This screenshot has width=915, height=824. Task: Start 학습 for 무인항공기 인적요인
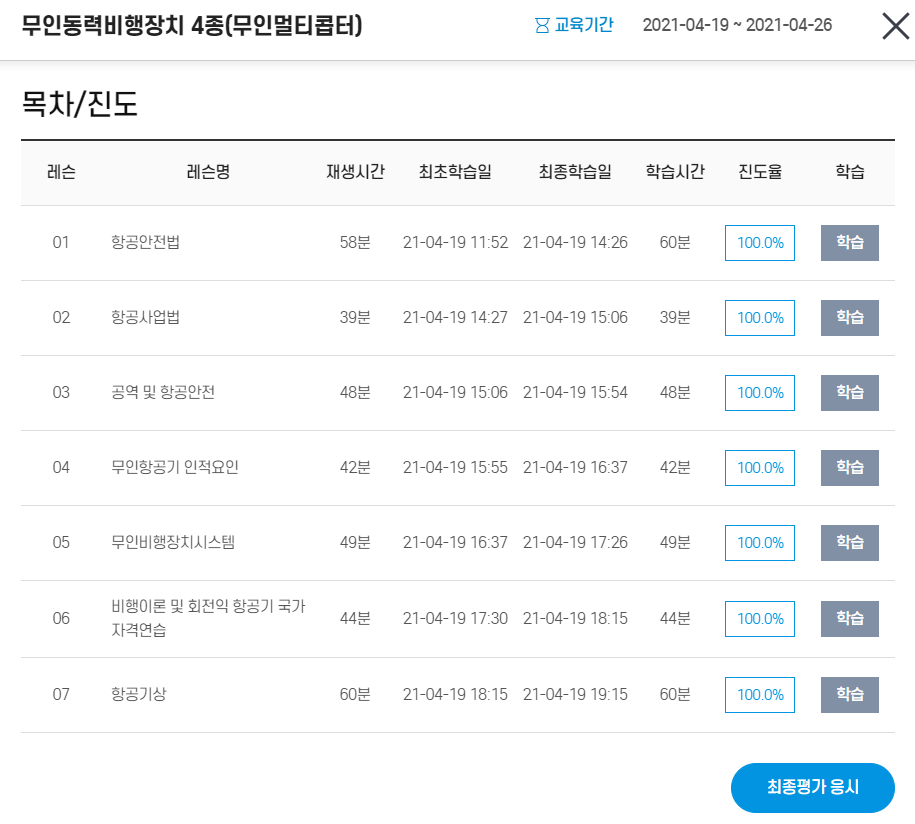point(850,468)
